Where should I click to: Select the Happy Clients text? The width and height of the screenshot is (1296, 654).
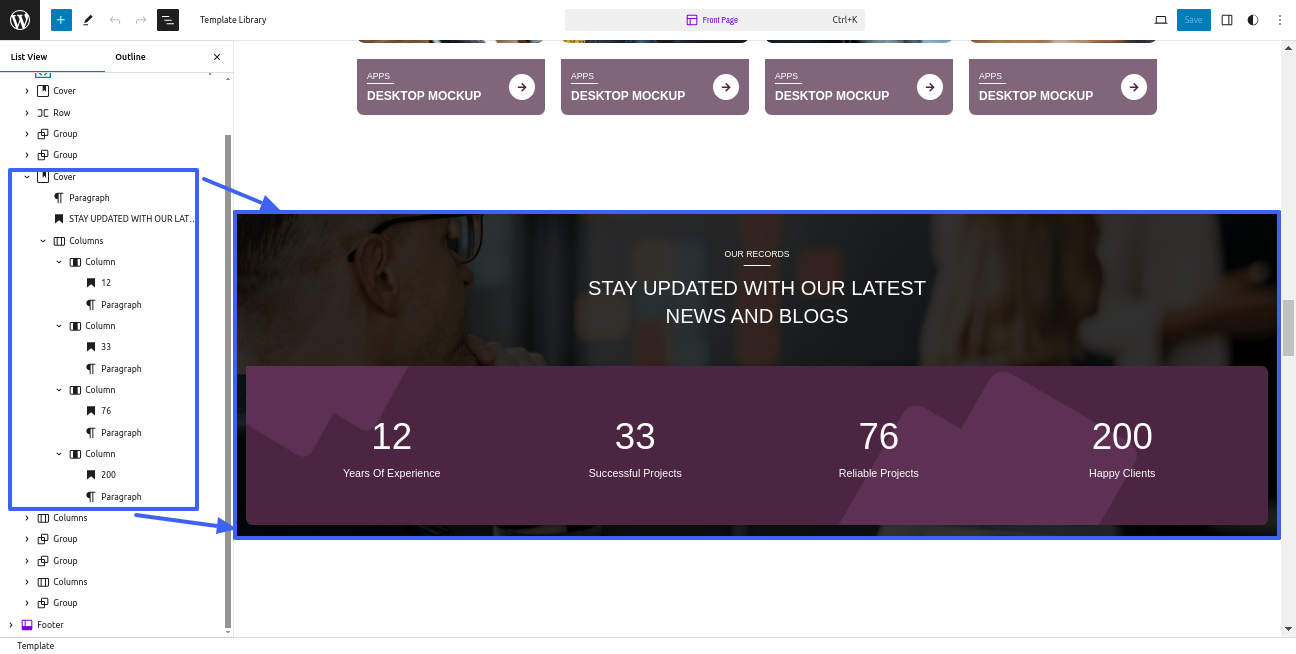coord(1122,473)
